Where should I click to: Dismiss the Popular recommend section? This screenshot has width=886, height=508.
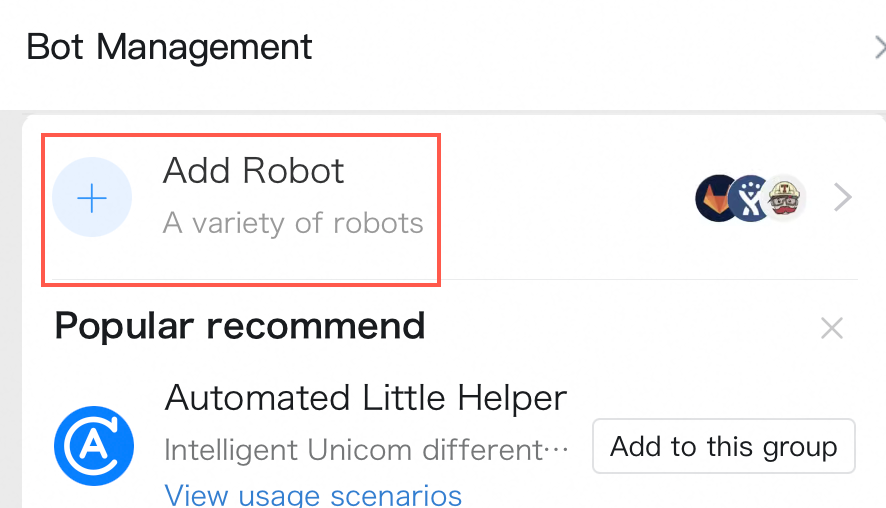point(832,327)
